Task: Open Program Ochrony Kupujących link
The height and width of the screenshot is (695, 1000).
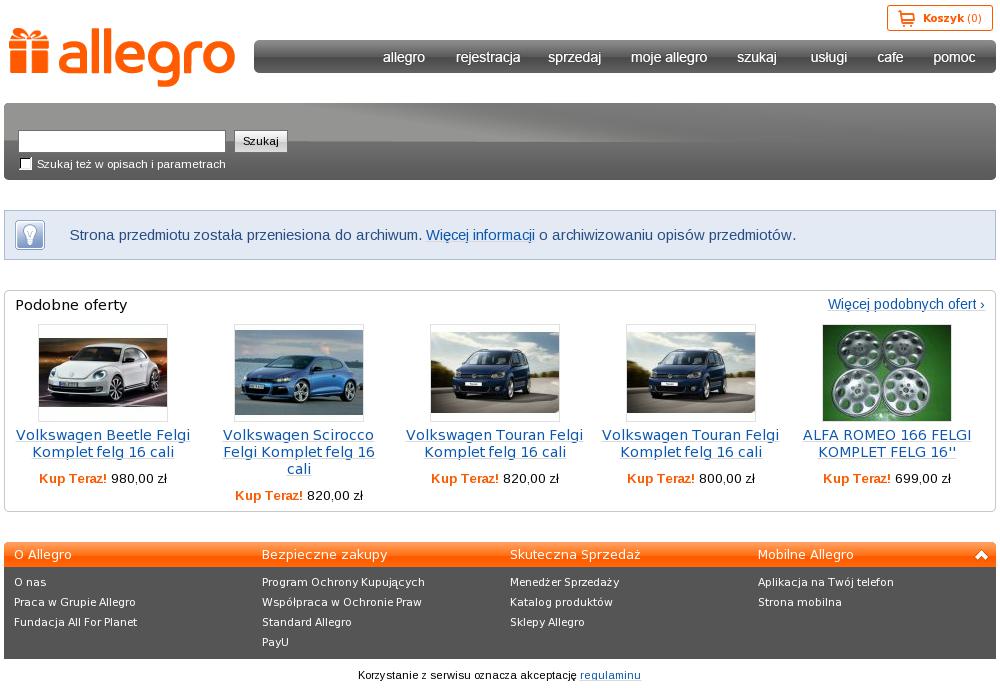Action: pyautogui.click(x=343, y=582)
